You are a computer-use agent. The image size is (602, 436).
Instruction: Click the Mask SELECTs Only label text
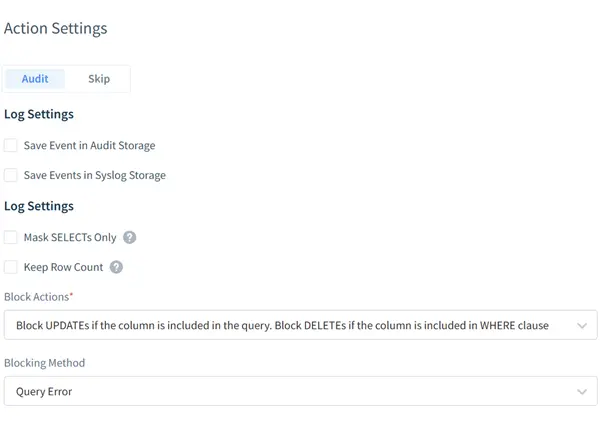[70, 238]
